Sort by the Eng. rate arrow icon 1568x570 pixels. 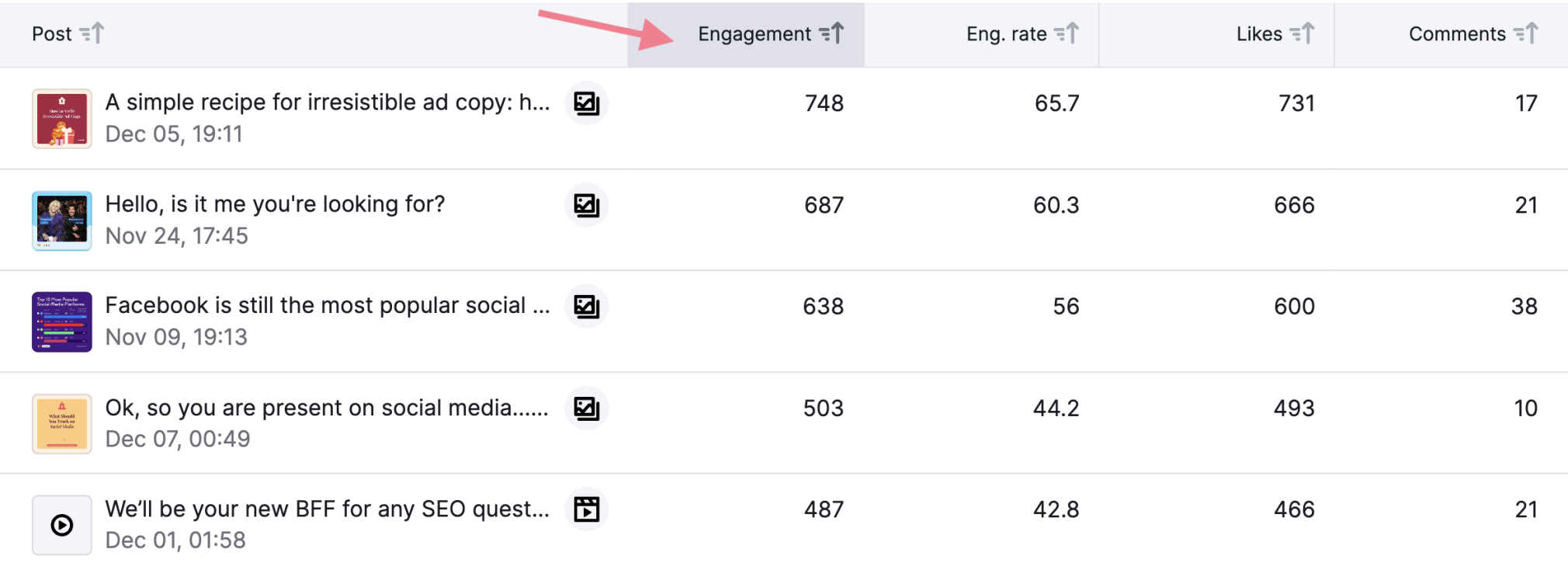[x=1067, y=33]
